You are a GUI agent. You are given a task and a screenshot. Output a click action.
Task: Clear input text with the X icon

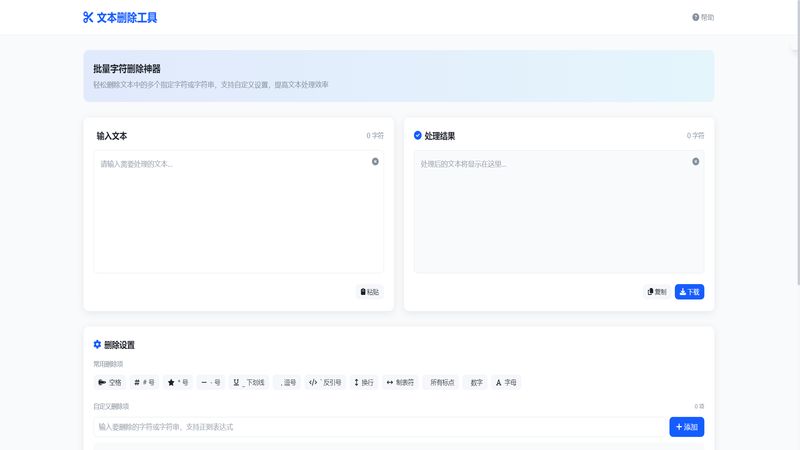(375, 161)
